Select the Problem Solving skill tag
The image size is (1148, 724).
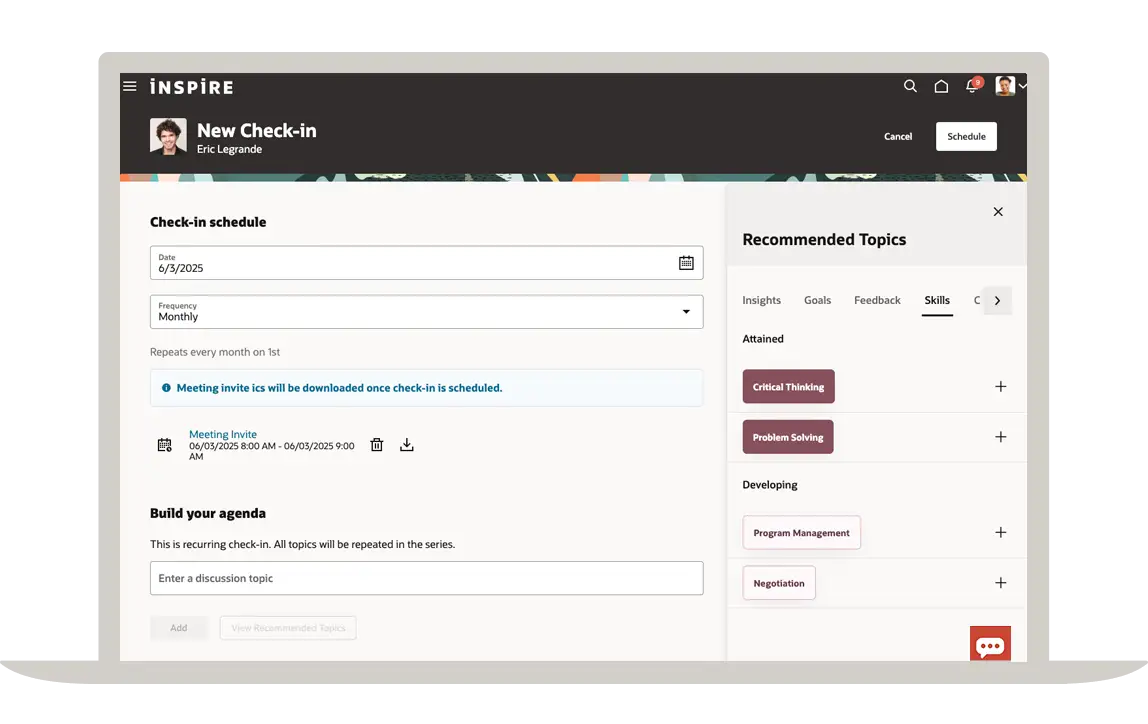pyautogui.click(x=788, y=437)
